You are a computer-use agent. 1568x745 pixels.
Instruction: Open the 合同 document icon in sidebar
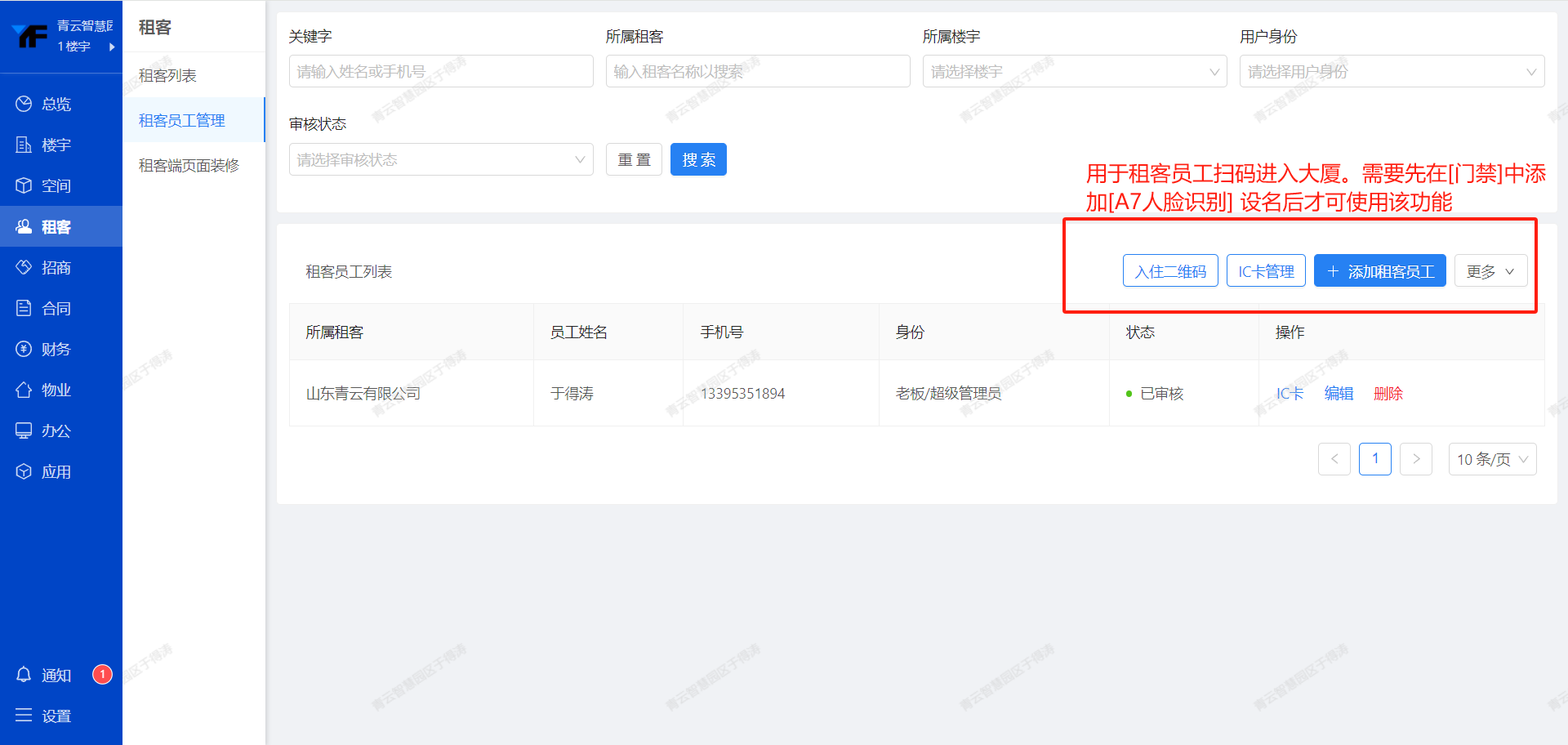24,308
